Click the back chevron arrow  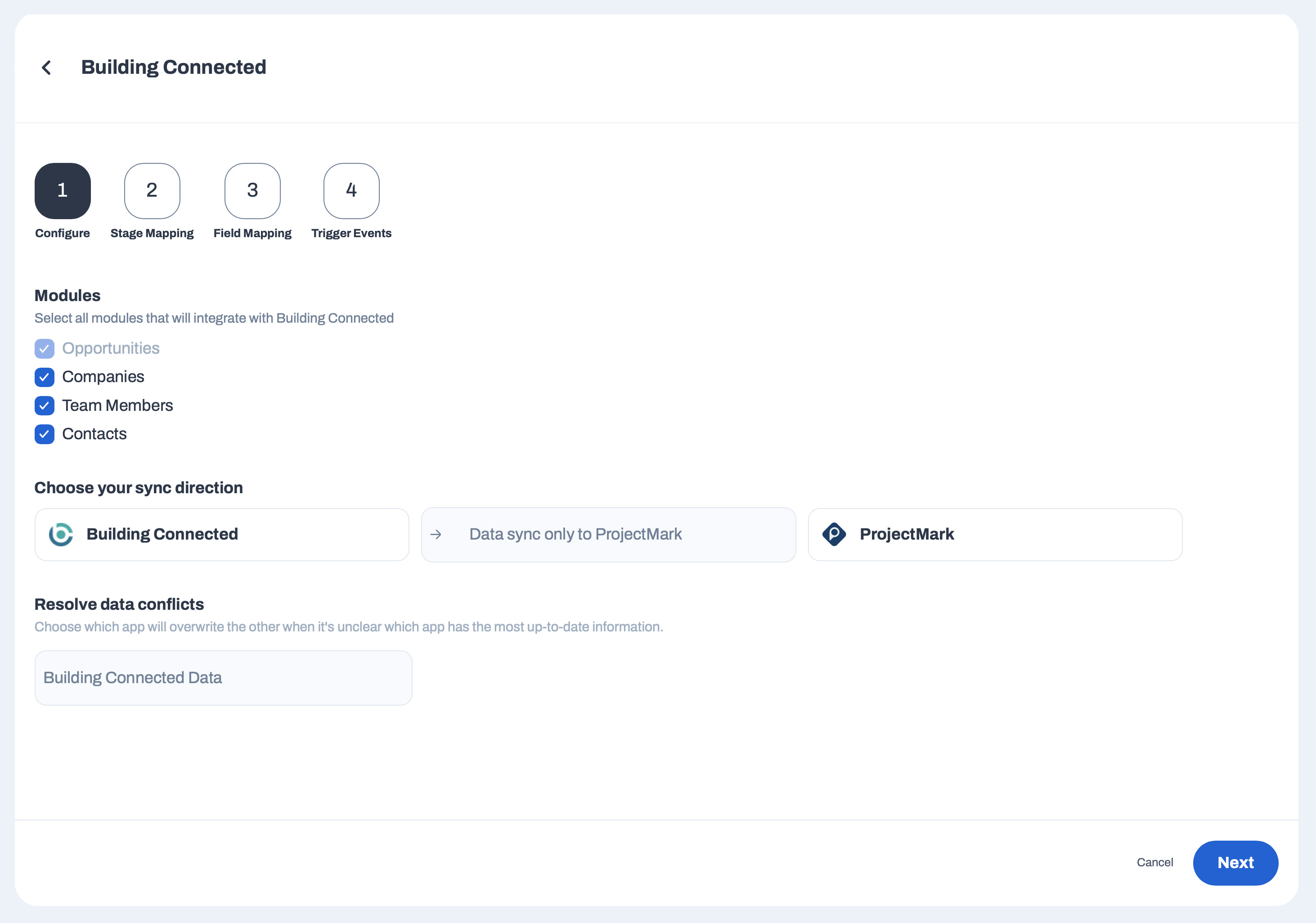[x=46, y=68]
